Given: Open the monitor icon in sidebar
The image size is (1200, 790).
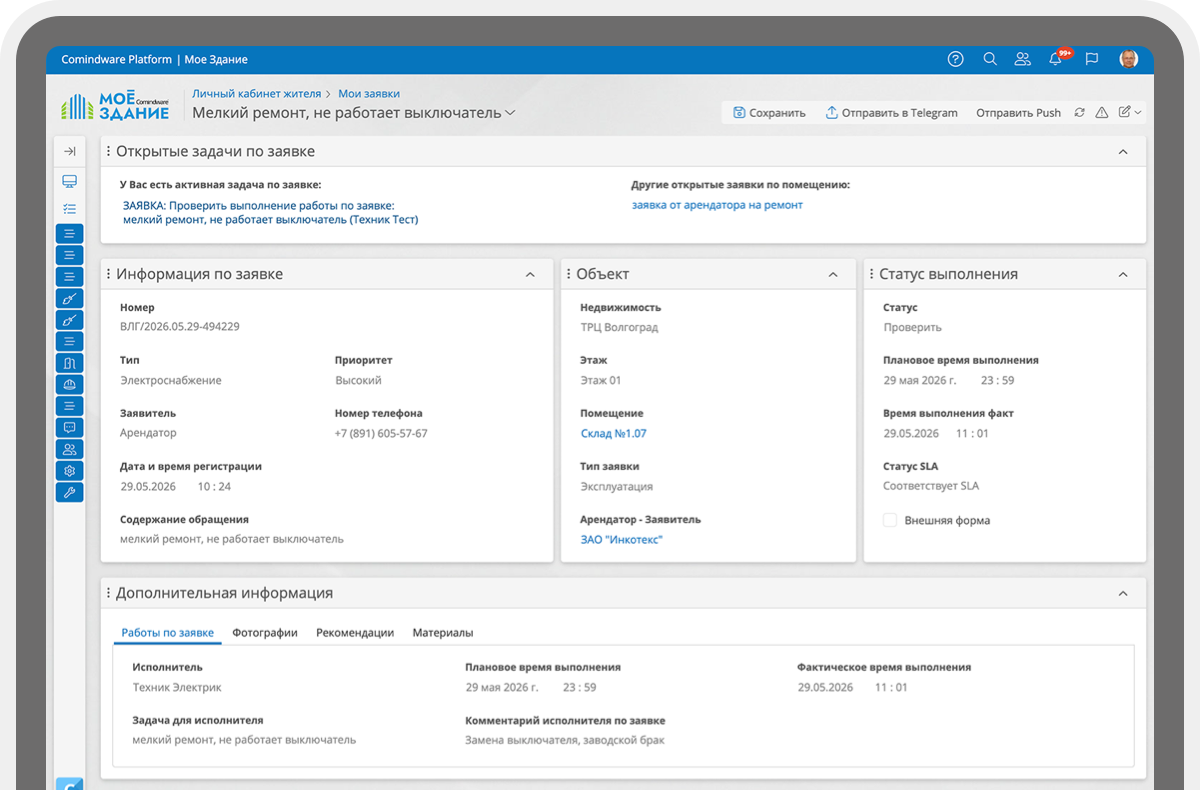Looking at the screenshot, I should (69, 181).
